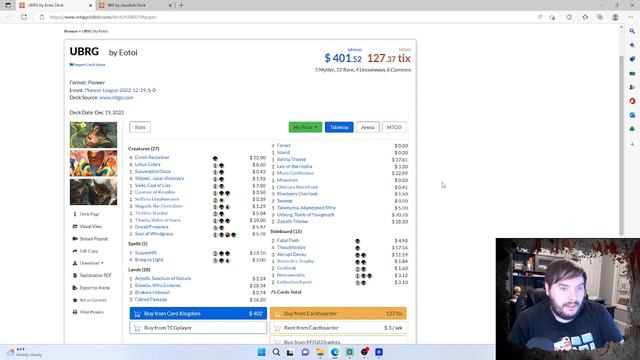The width and height of the screenshot is (640, 360).
Task: Open the Edge sidebar Games icon
Action: point(632,87)
